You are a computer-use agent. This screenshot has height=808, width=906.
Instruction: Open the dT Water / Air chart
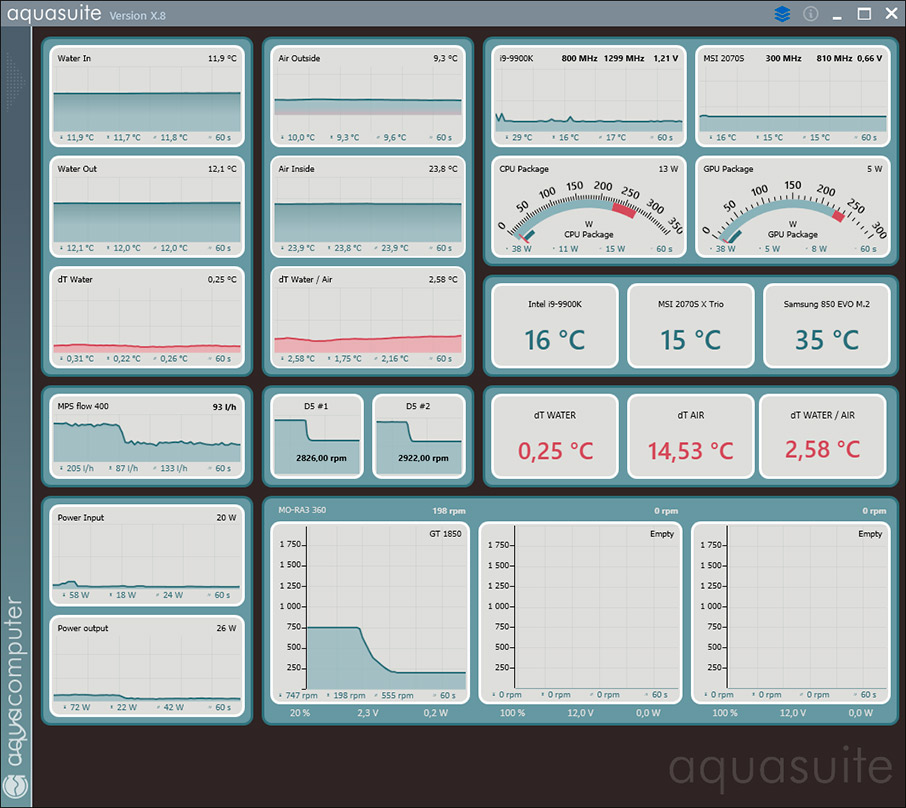[368, 317]
